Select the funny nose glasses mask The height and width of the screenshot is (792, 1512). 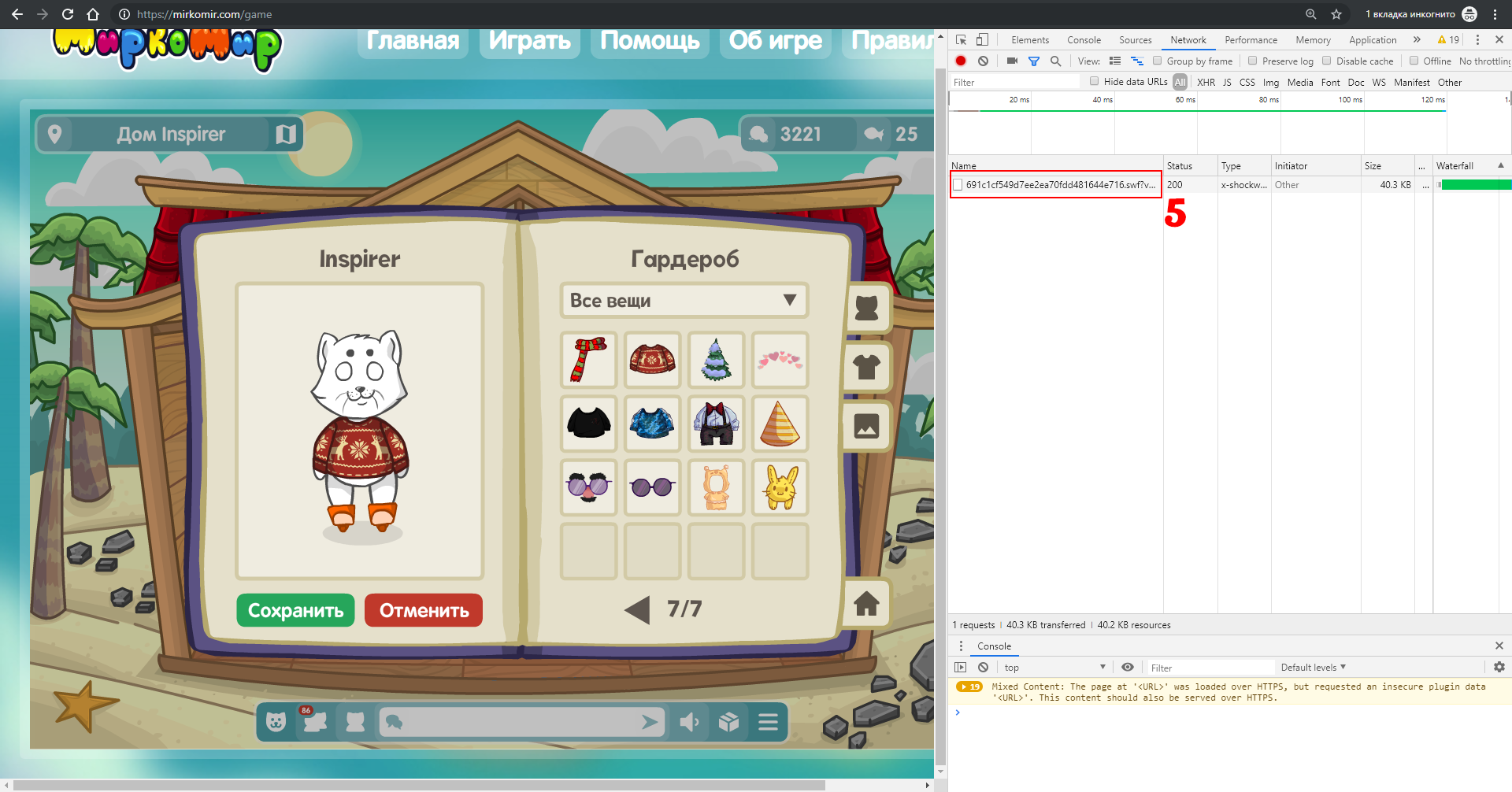(x=588, y=487)
